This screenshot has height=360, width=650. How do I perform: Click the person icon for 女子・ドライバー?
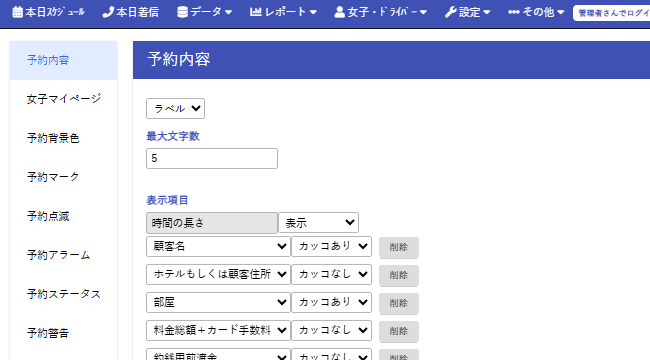click(x=340, y=12)
